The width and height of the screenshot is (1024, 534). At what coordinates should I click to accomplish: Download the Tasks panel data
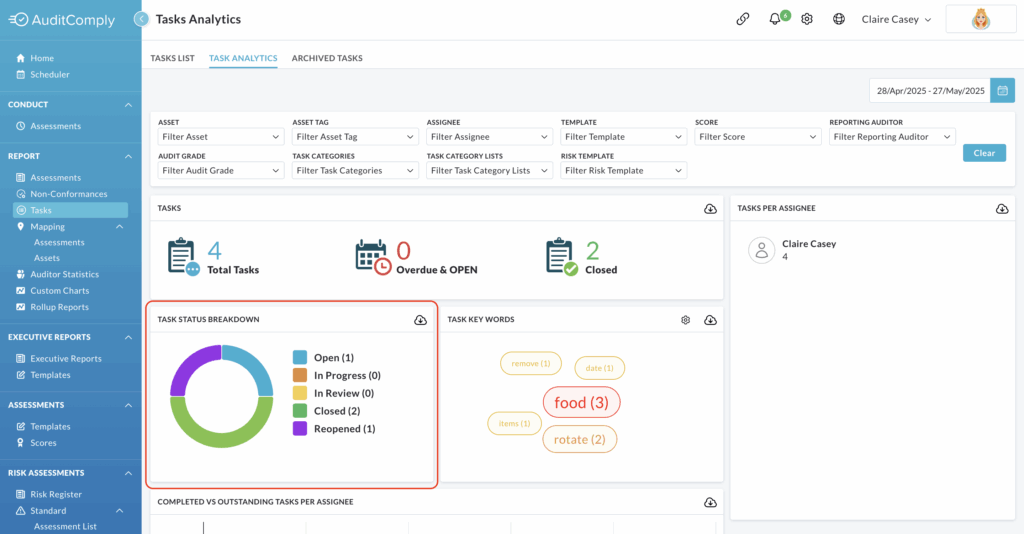711,209
